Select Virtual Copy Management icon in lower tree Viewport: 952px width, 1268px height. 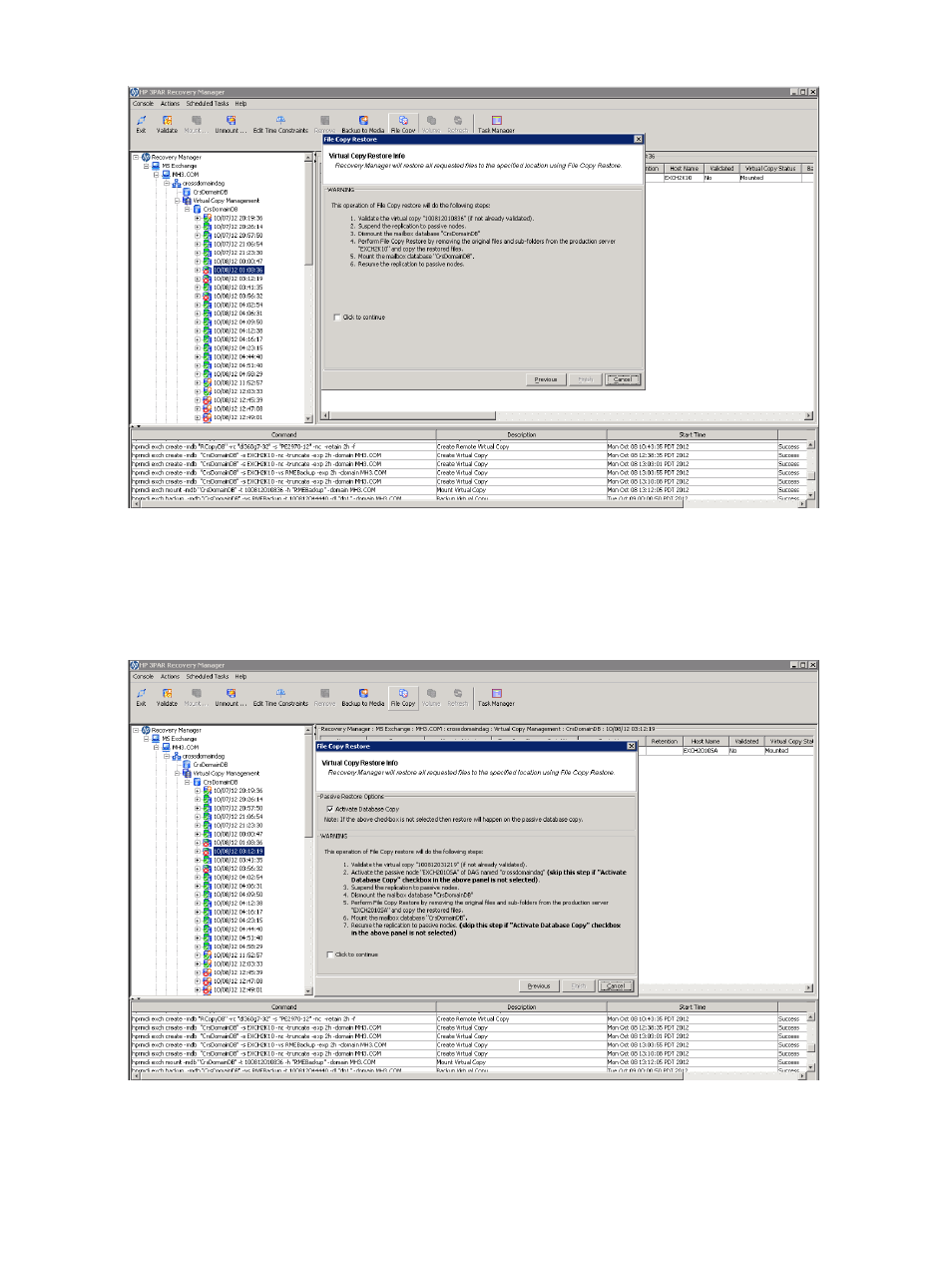[x=187, y=773]
